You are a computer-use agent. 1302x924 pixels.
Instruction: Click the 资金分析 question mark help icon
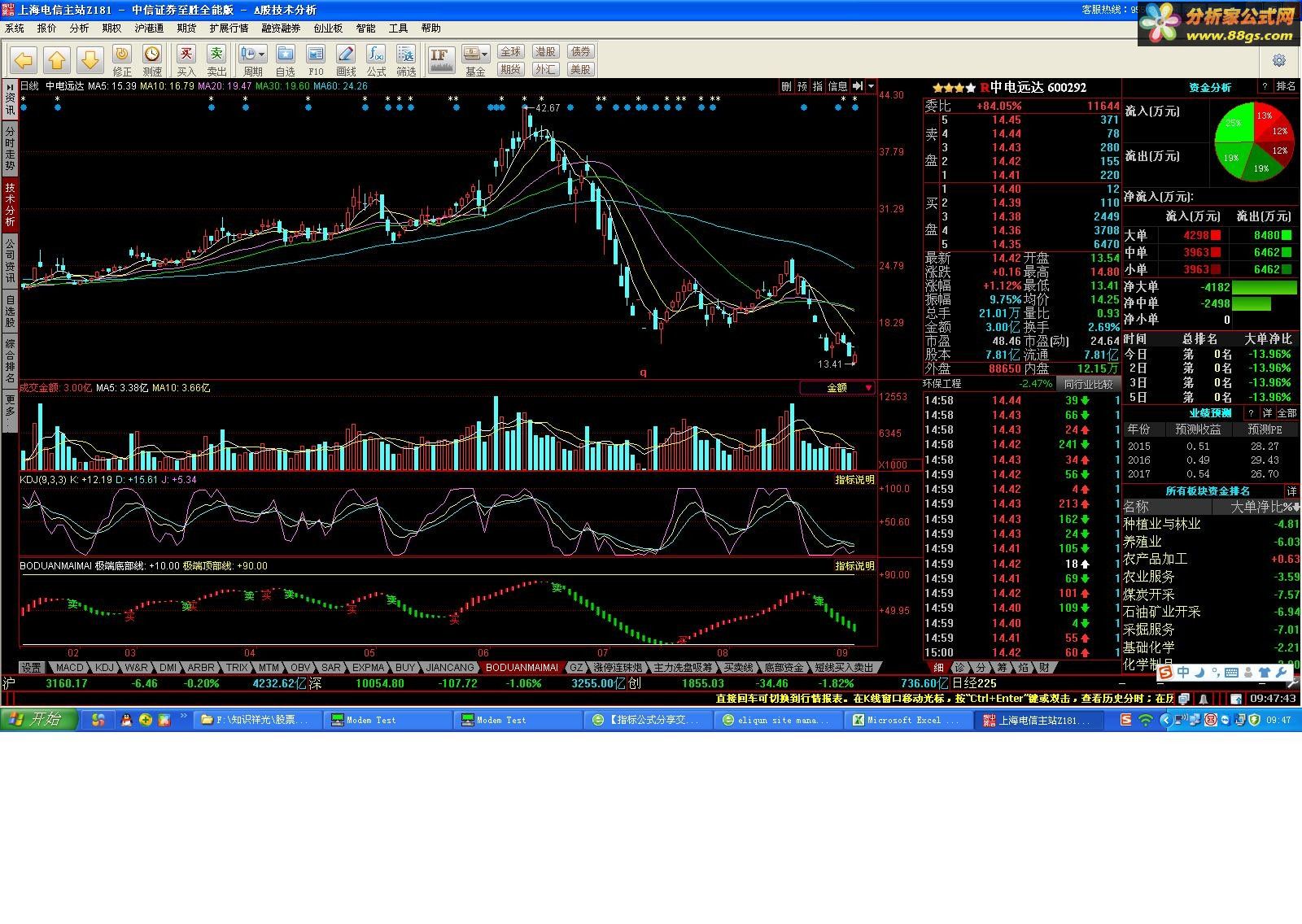click(x=1265, y=86)
